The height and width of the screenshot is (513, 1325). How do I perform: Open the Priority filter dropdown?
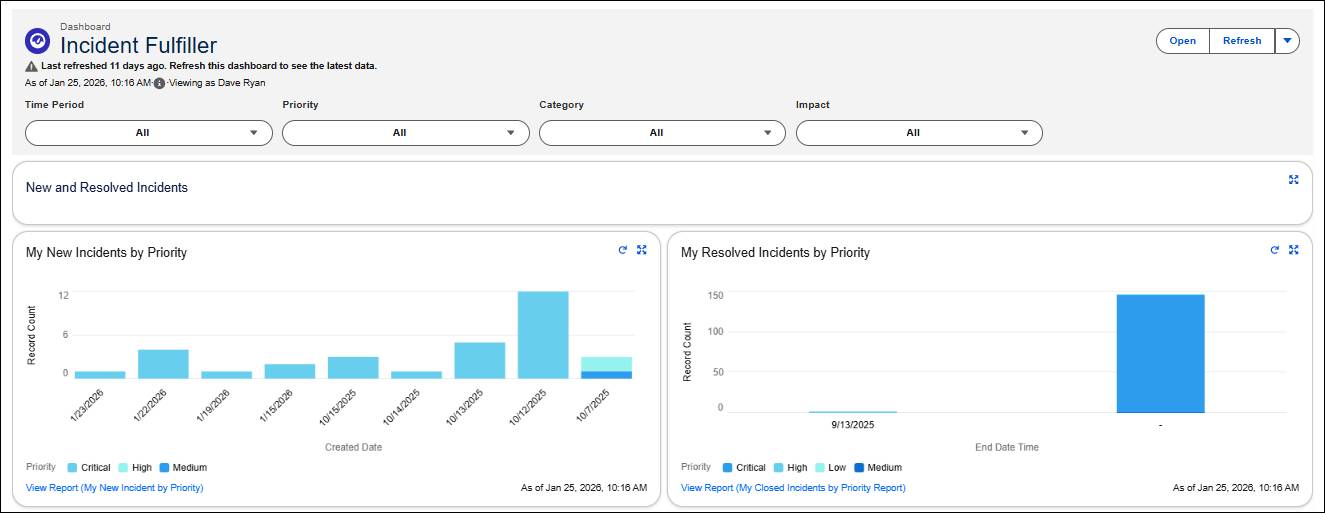[x=406, y=133]
